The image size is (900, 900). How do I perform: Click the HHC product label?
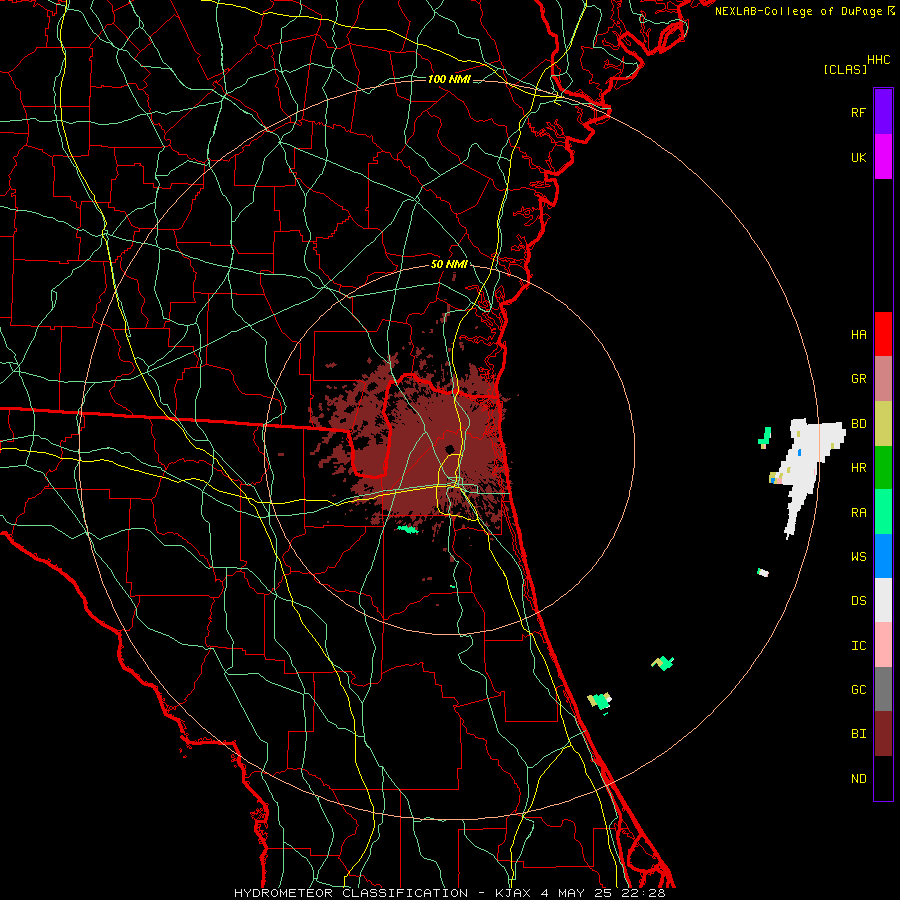coord(879,60)
